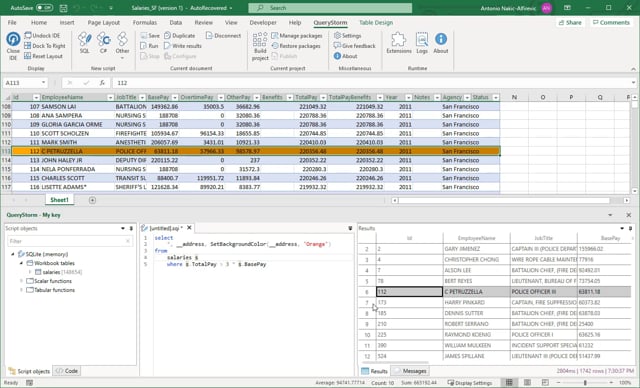
Task: Open the File menu tab
Action: (x=12, y=22)
